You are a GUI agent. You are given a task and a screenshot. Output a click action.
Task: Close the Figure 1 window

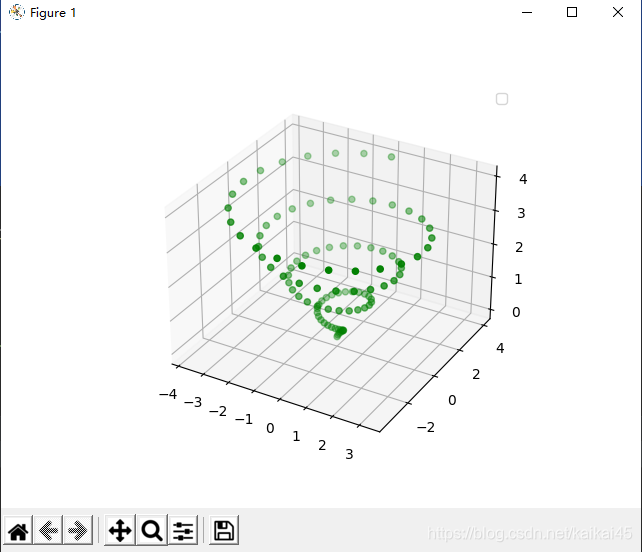tap(618, 12)
